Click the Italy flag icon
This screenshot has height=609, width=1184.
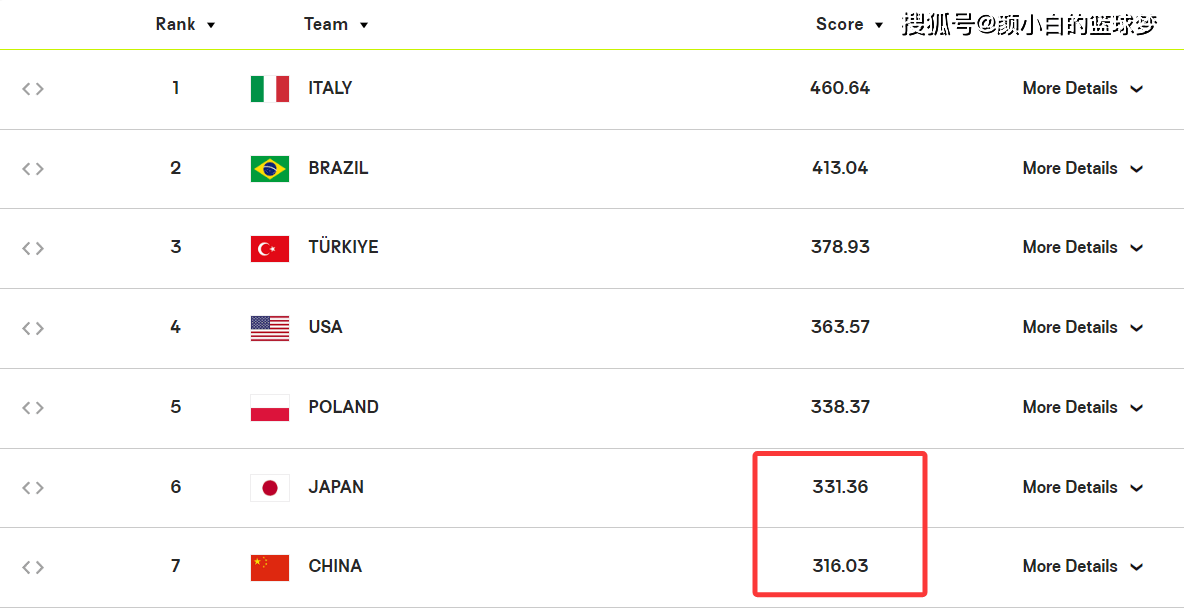tap(270, 89)
